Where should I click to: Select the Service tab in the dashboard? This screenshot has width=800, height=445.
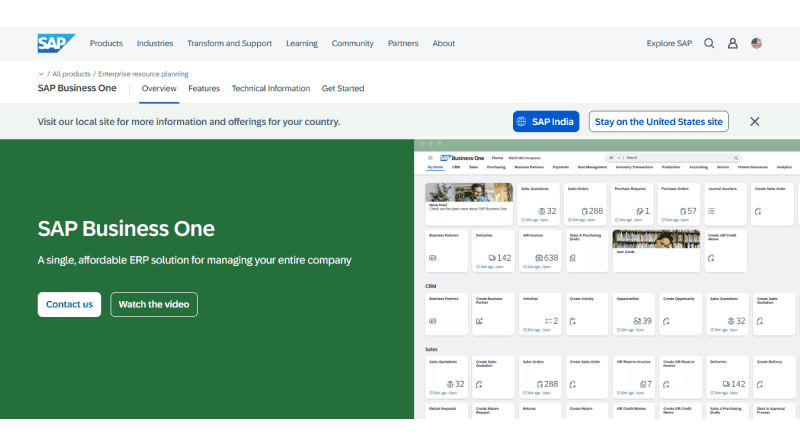[723, 167]
